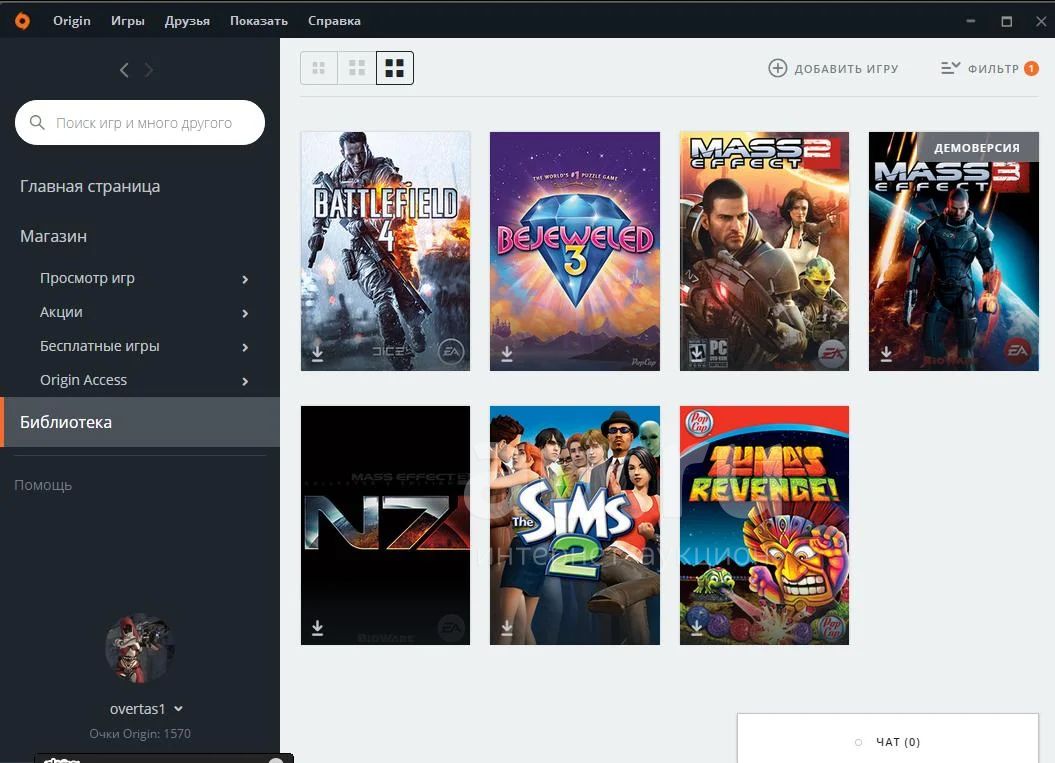Viewport: 1055px width, 763px height.
Task: Download The Sims 2 arrow icon
Action: coord(507,628)
